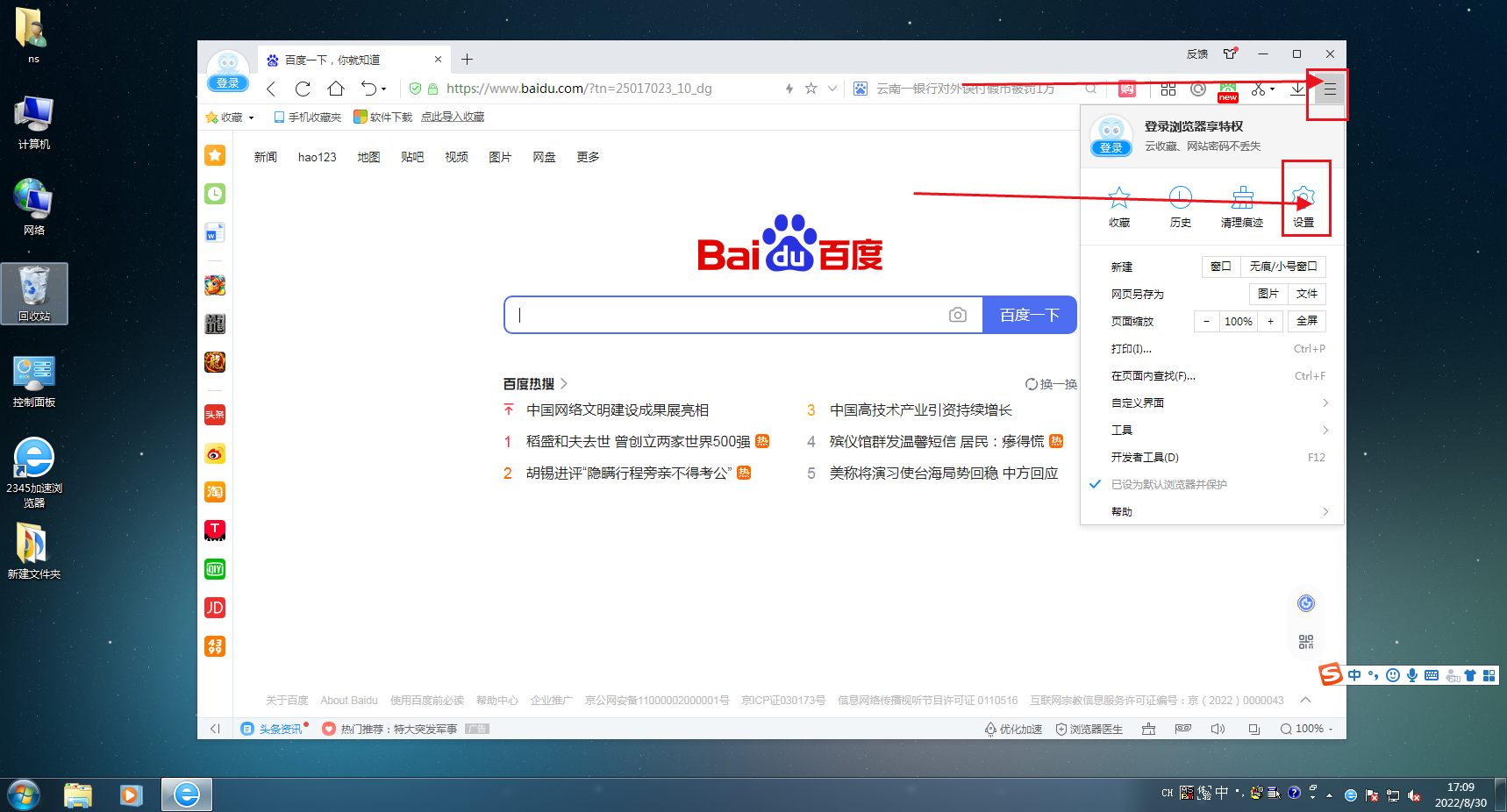1507x812 pixels.
Task: Open the iQIYI sidebar icon
Action: [x=215, y=569]
